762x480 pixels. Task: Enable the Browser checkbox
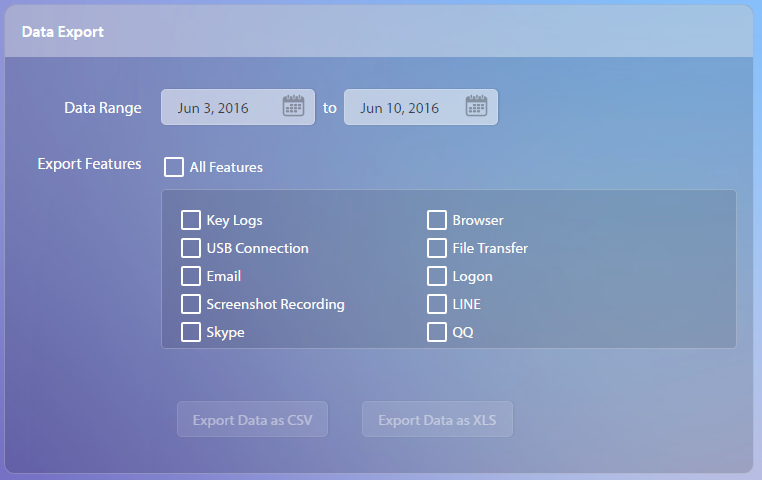[x=437, y=220]
